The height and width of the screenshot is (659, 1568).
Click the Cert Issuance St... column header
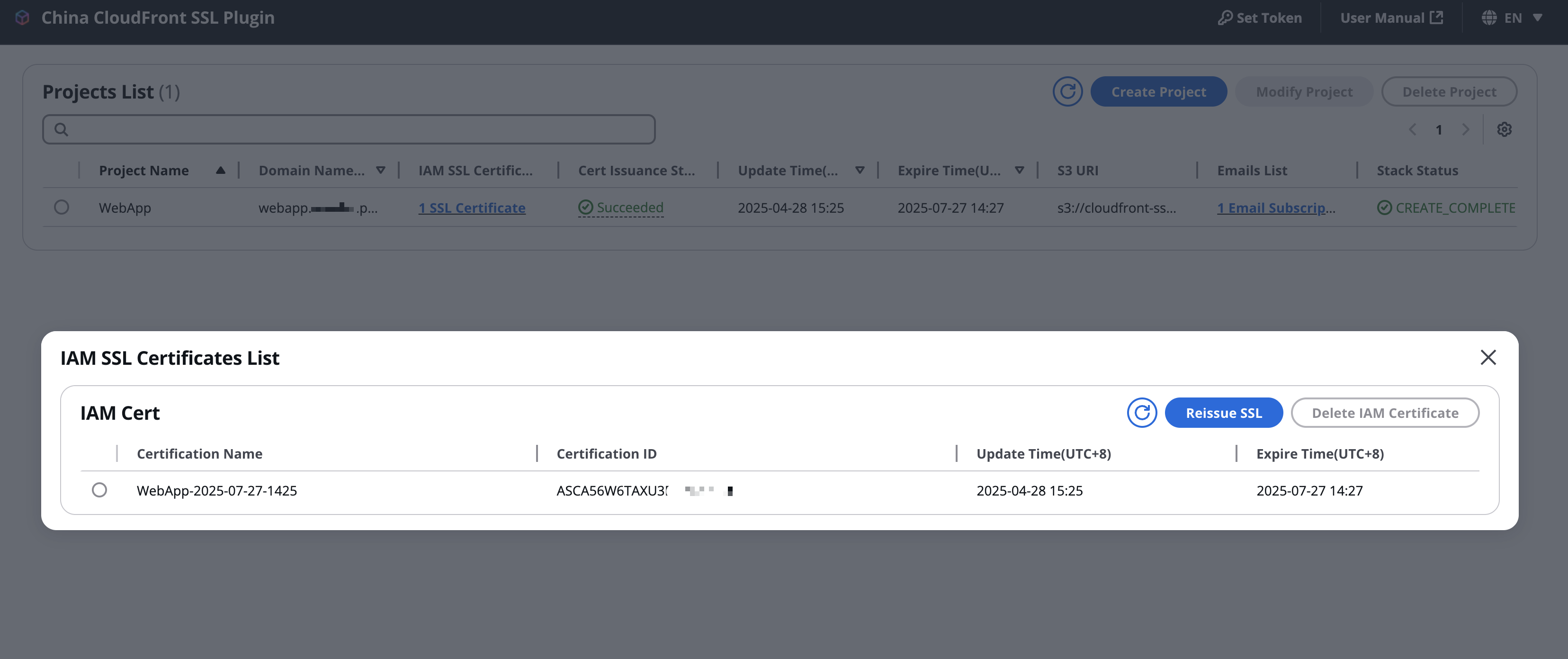pos(636,171)
